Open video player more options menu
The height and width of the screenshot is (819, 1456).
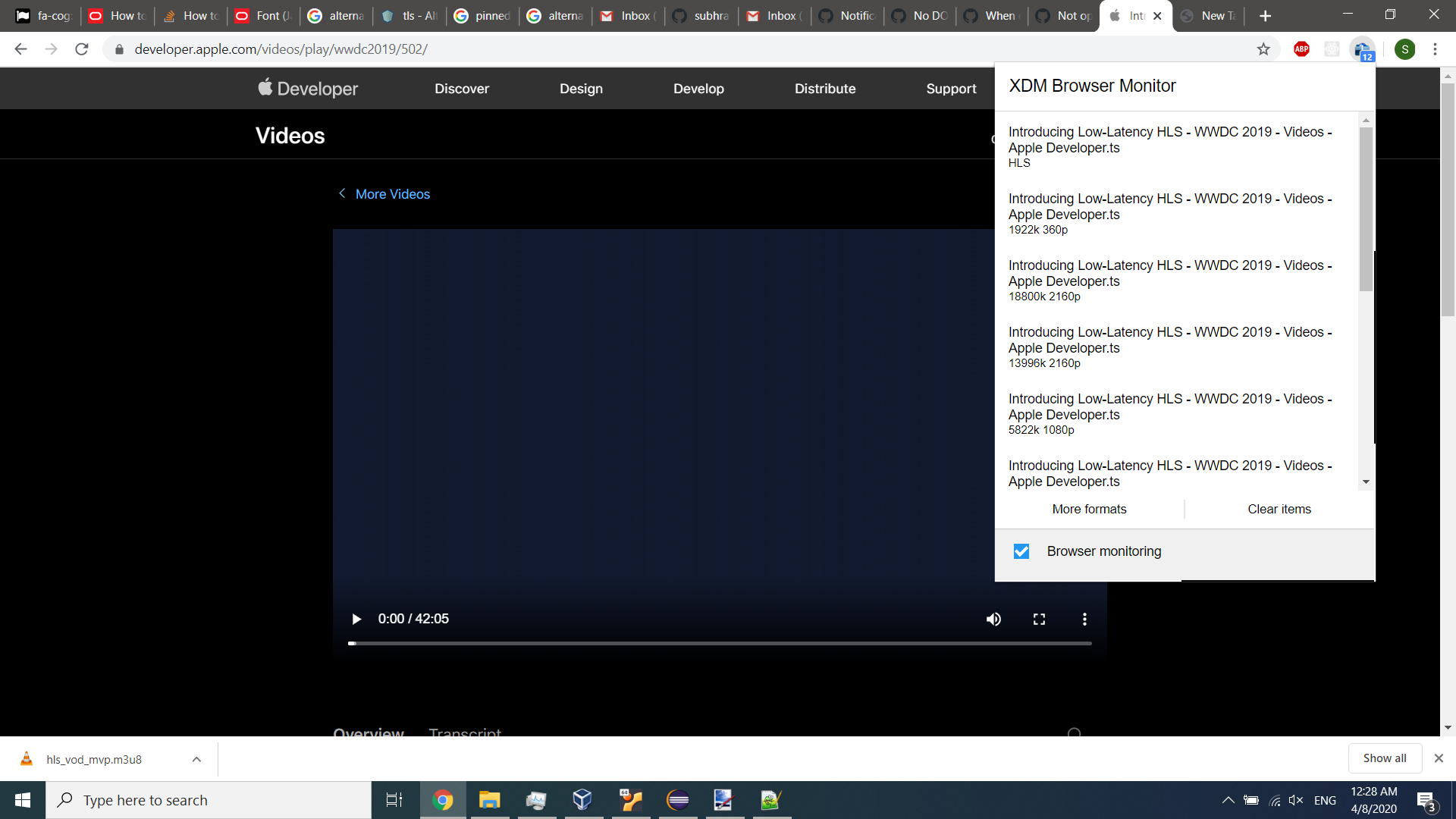[1084, 619]
